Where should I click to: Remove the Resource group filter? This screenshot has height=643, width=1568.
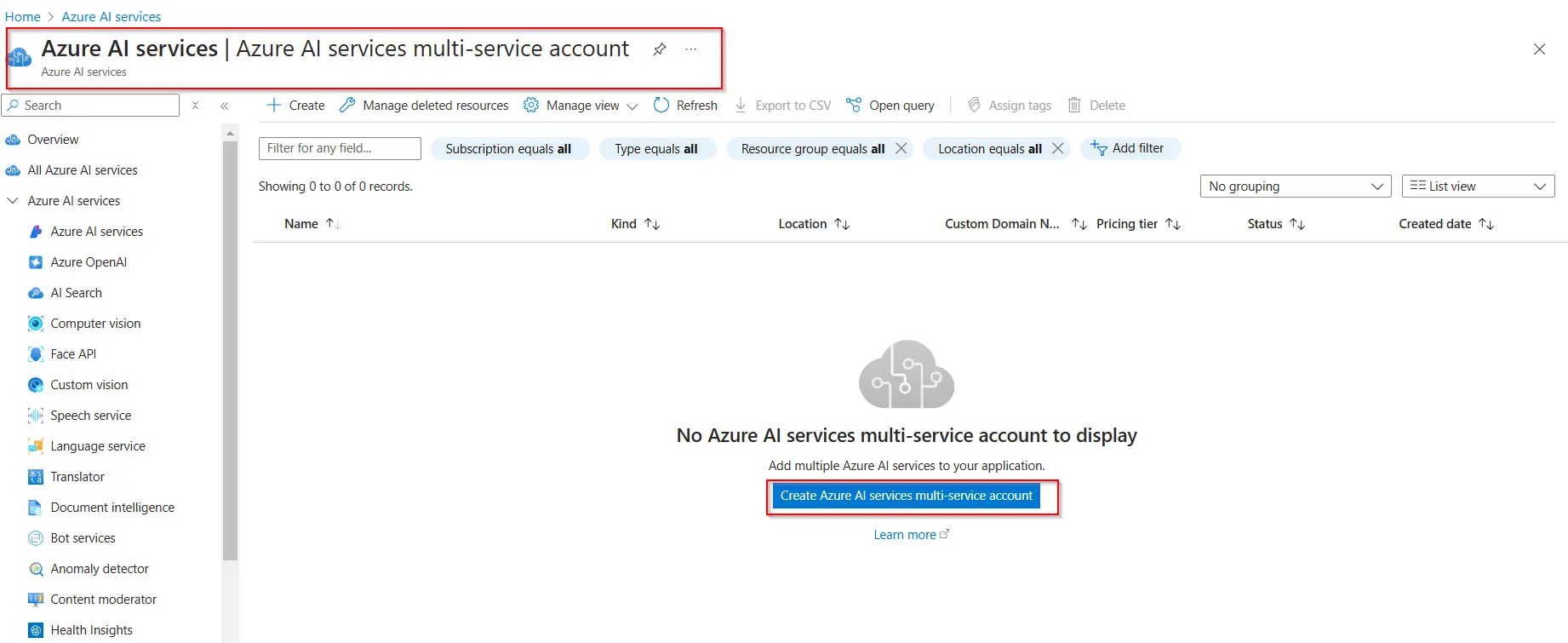[901, 149]
